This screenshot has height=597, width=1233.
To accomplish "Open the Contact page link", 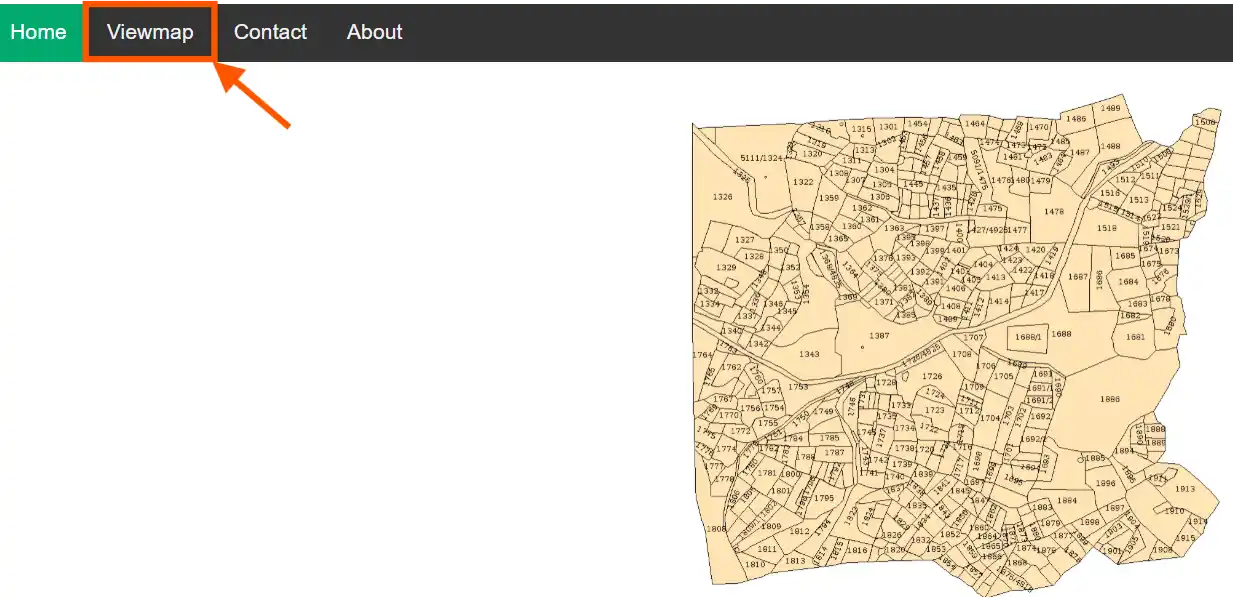I will click(x=270, y=32).
